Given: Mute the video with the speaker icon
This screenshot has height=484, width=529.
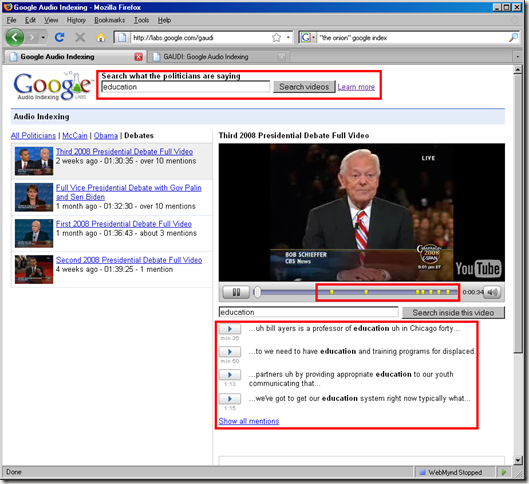Looking at the screenshot, I should coord(492,292).
